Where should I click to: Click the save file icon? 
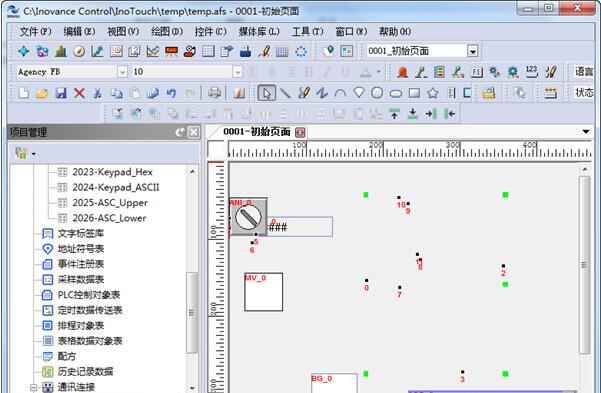[x=61, y=93]
